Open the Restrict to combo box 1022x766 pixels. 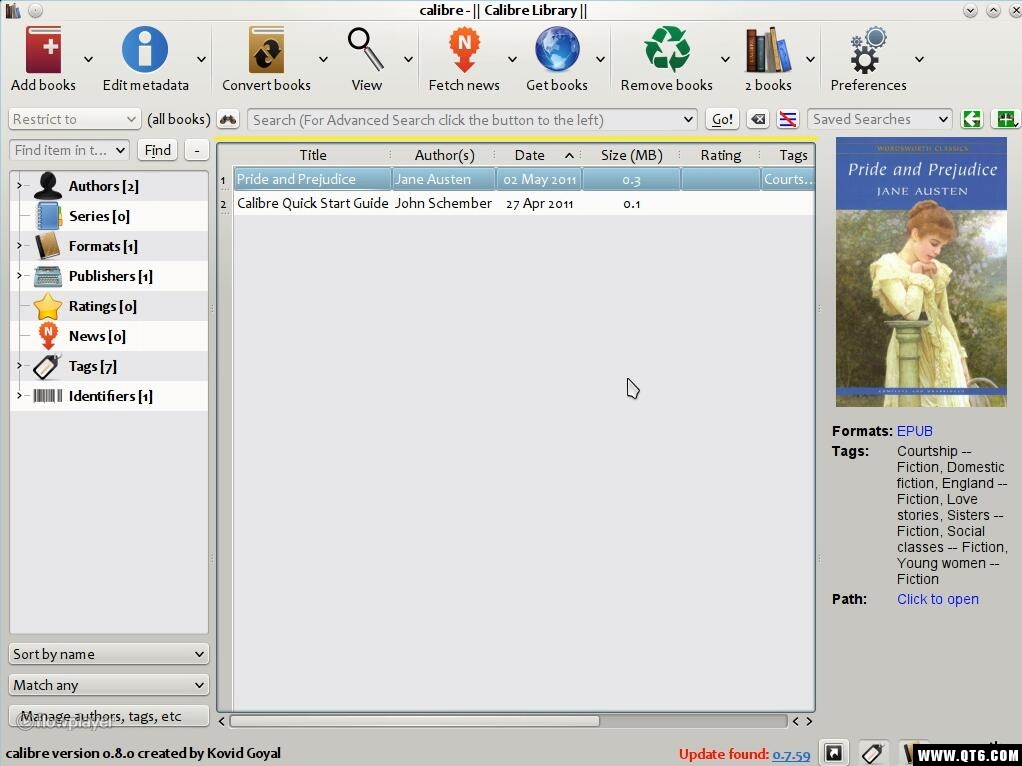(x=74, y=119)
